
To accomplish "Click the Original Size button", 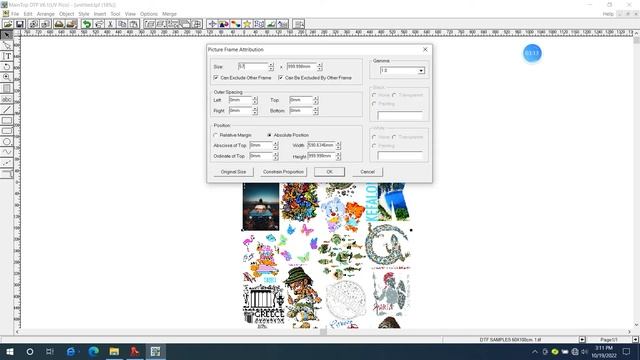I will (233, 172).
